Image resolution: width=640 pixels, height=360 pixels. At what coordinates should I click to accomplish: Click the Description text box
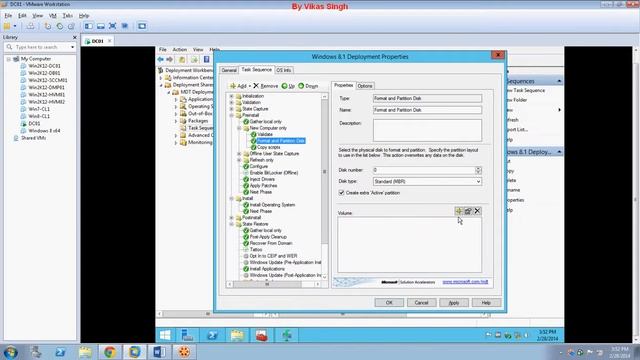pyautogui.click(x=427, y=130)
